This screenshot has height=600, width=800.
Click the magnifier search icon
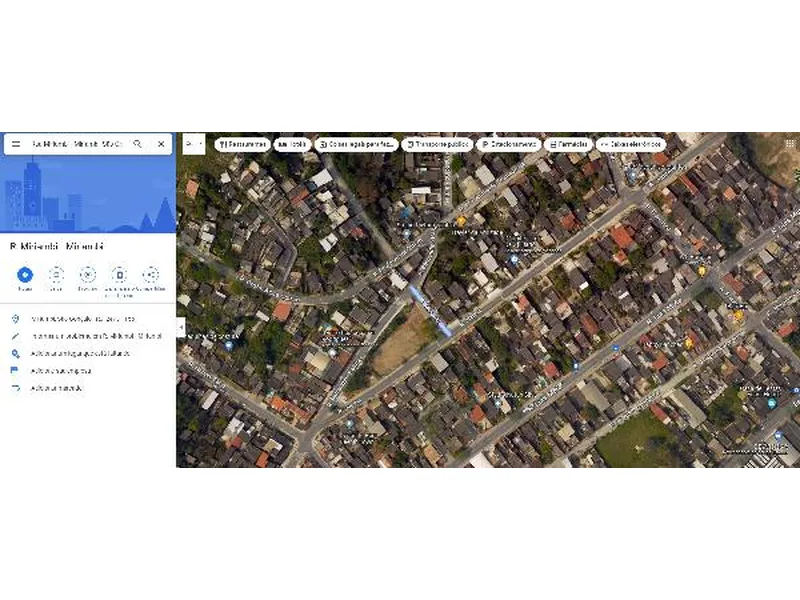click(137, 144)
